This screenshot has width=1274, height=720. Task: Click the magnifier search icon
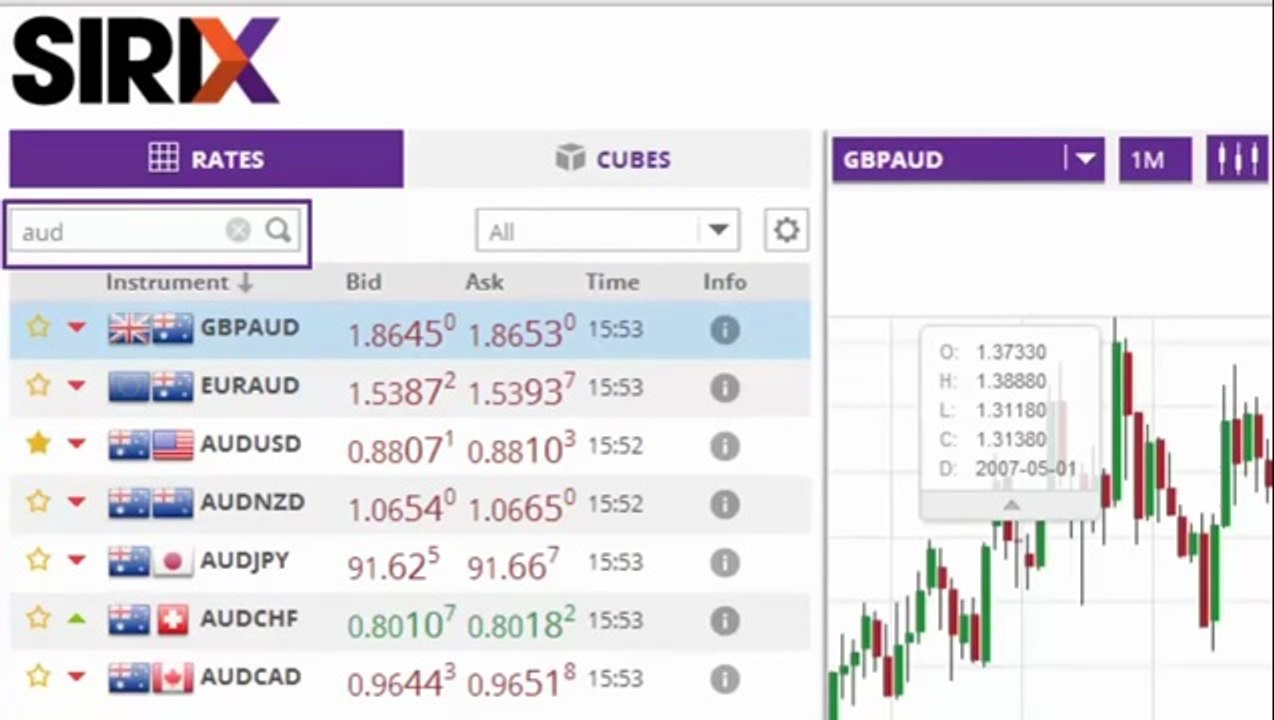click(279, 231)
